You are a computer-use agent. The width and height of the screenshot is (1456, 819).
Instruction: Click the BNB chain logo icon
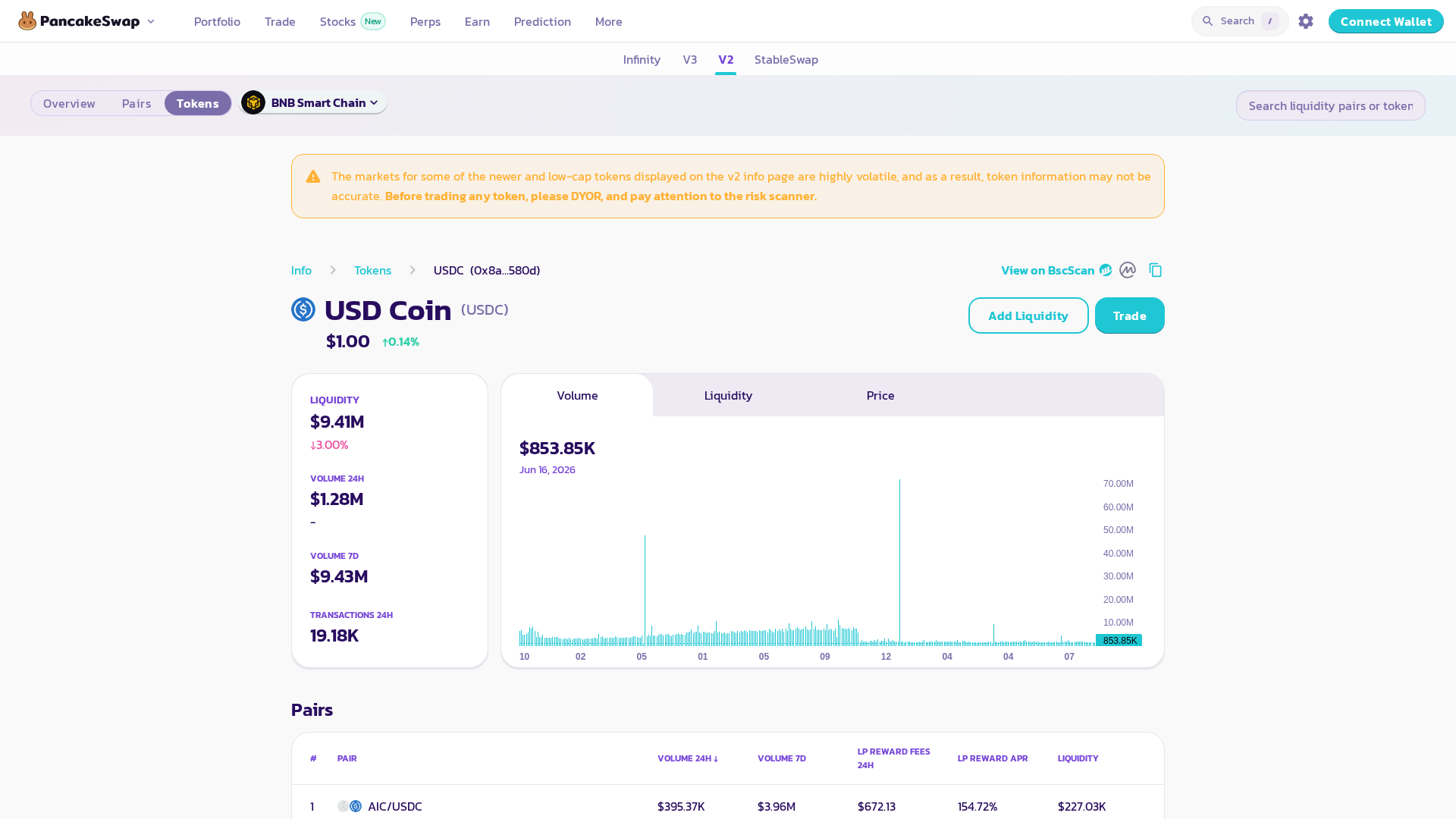click(253, 102)
